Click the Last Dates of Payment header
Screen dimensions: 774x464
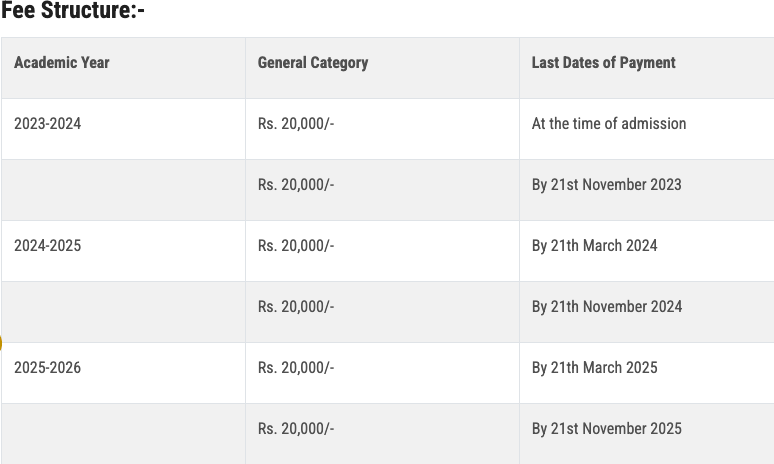pyautogui.click(x=604, y=63)
